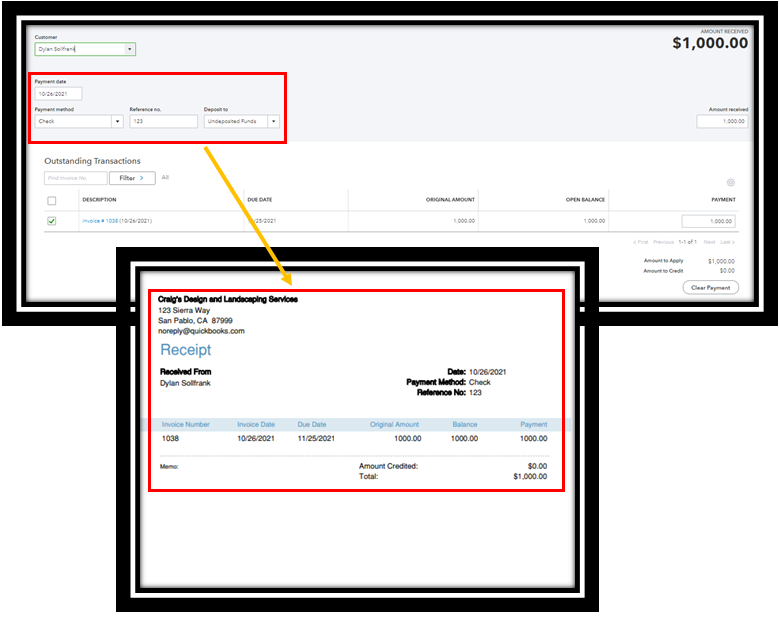
Task: Click the DESCRIPTION column header
Action: point(99,200)
